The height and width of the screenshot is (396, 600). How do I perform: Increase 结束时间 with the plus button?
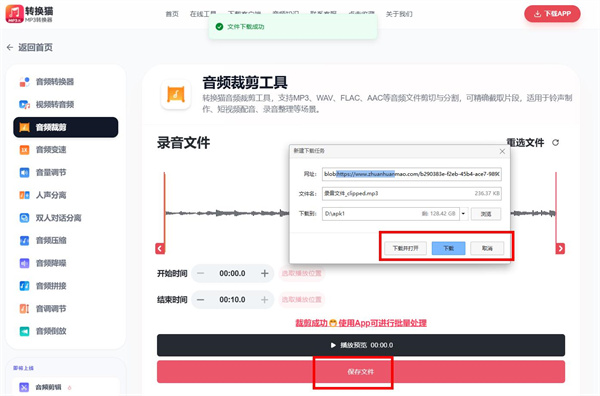[264, 300]
